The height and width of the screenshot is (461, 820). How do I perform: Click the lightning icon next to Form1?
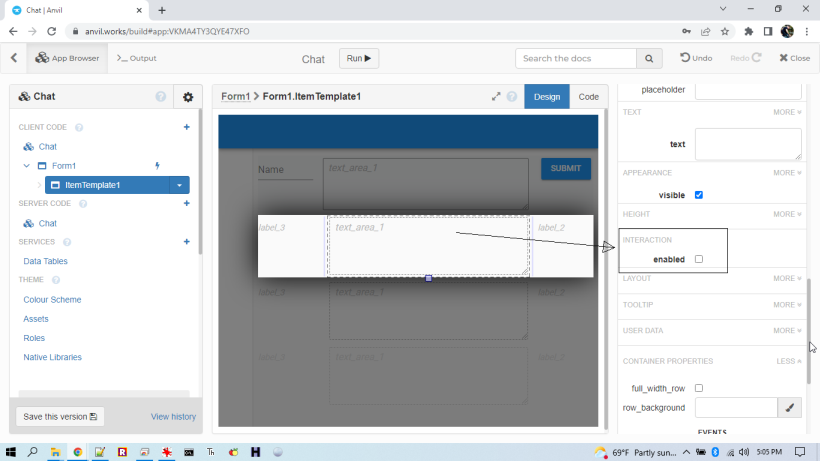point(157,165)
